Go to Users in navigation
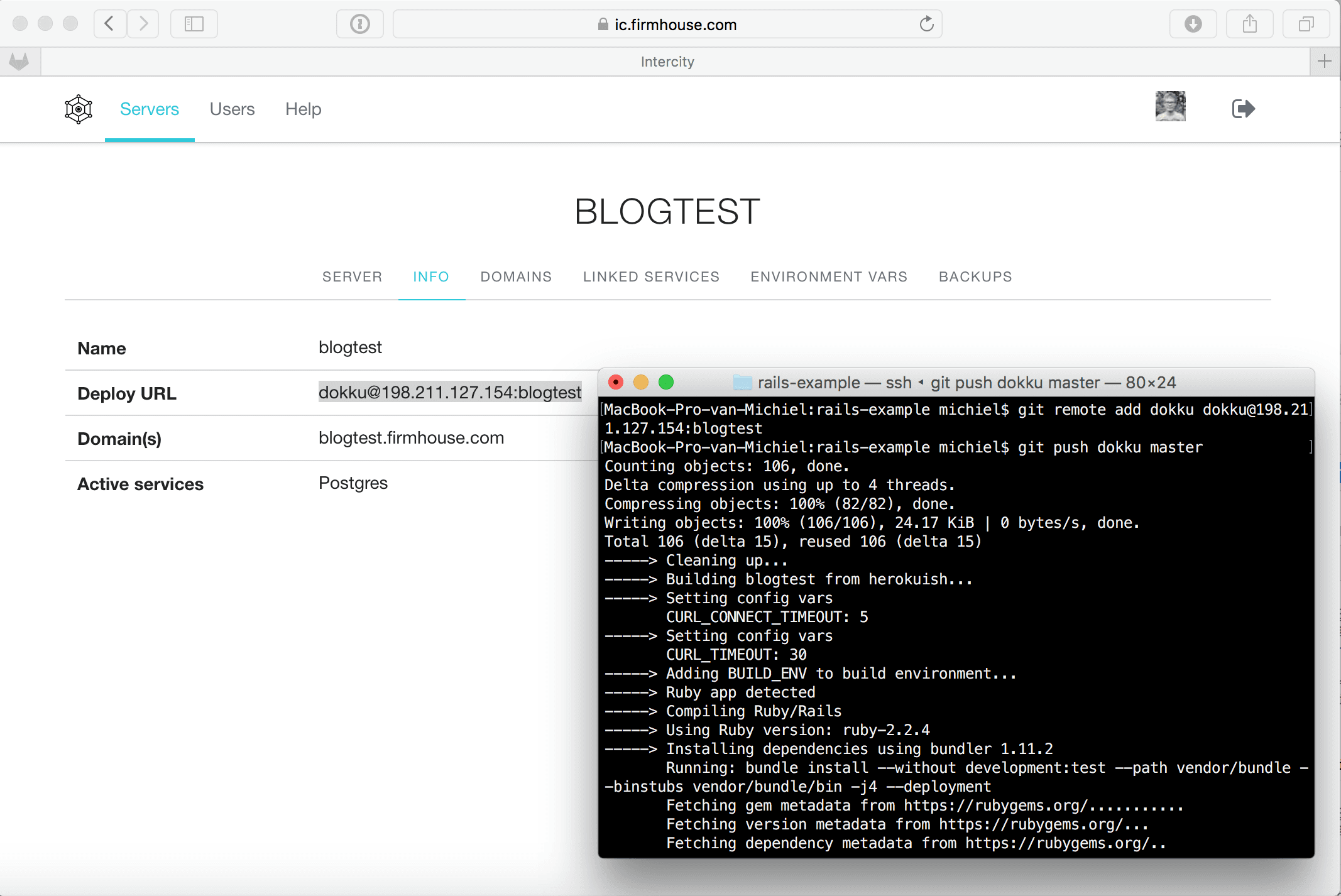 coord(232,109)
